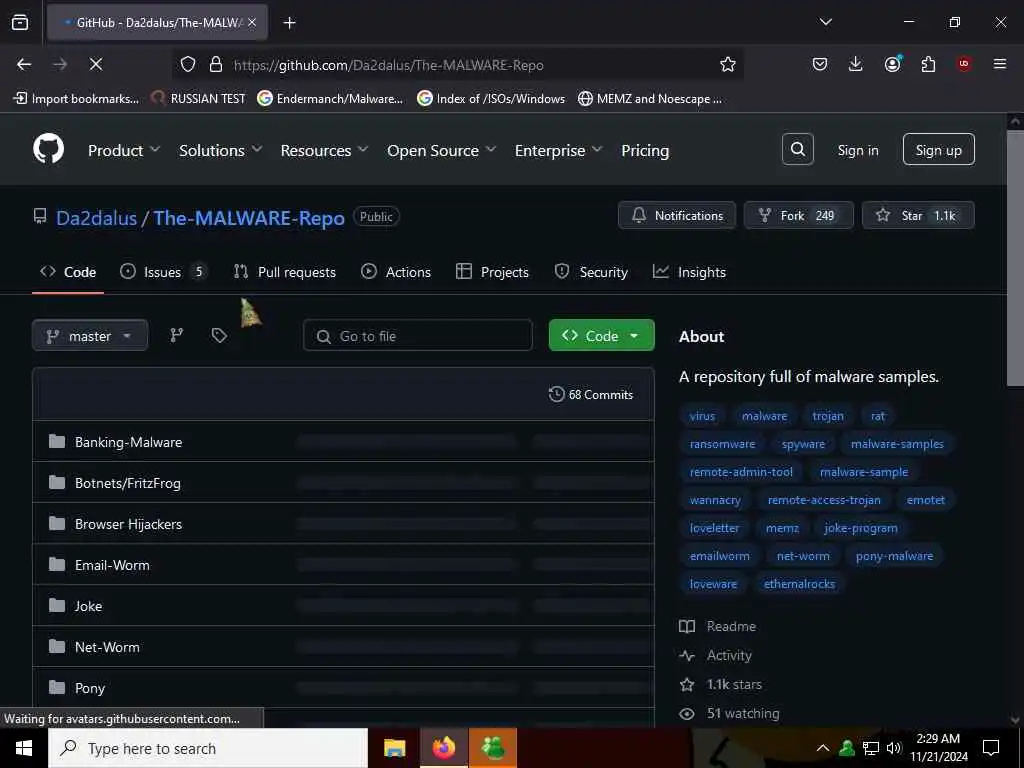Click the tracking protection shield in address bar
The image size is (1024, 768).
188,65
